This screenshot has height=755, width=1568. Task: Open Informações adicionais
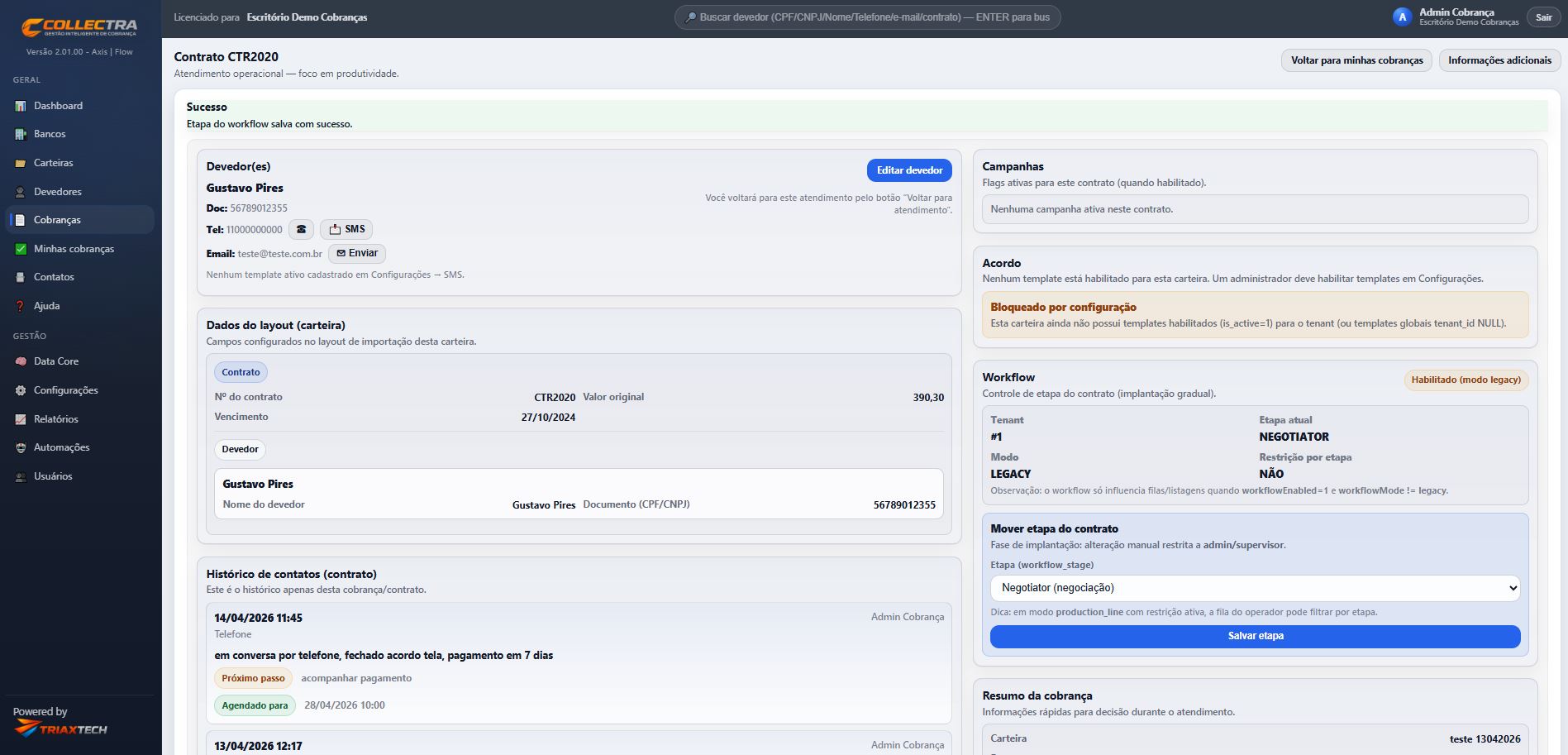(1499, 60)
